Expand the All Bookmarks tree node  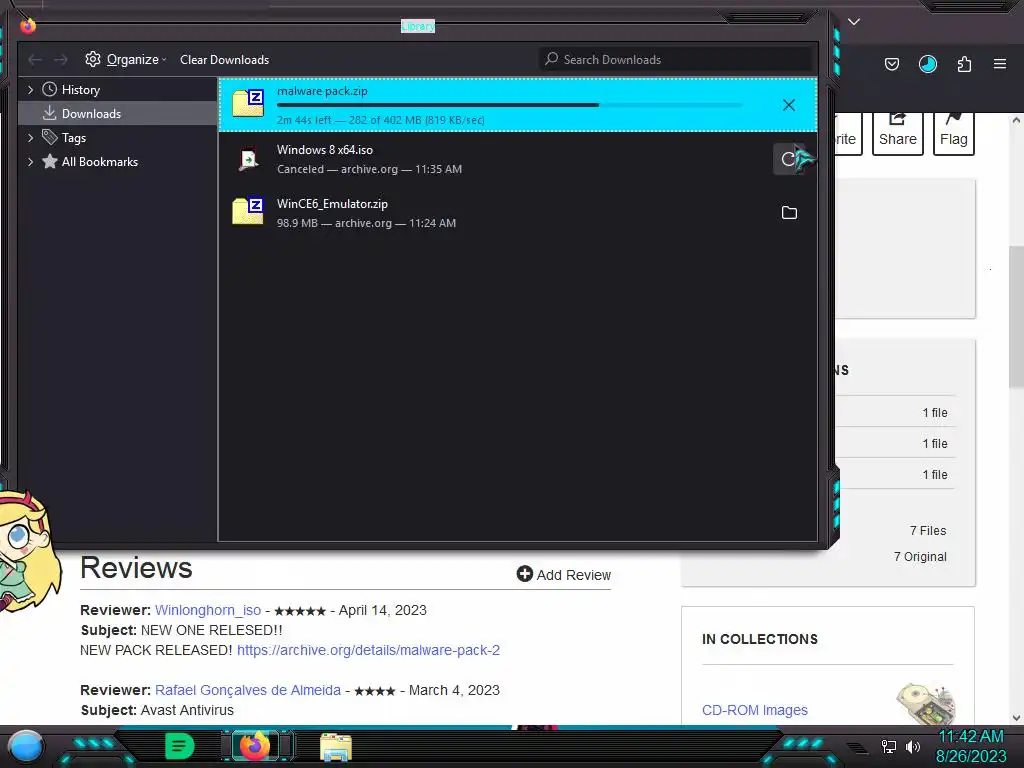point(30,162)
